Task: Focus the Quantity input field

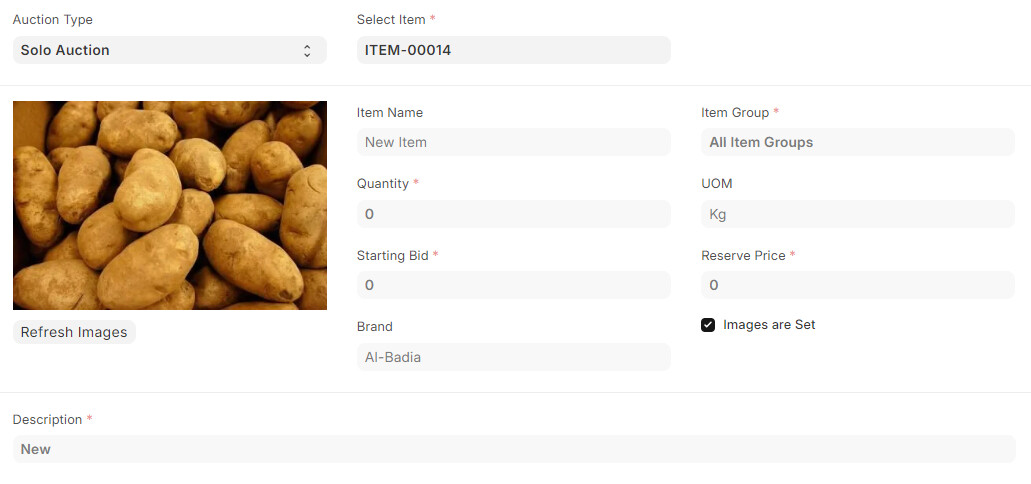Action: point(514,214)
